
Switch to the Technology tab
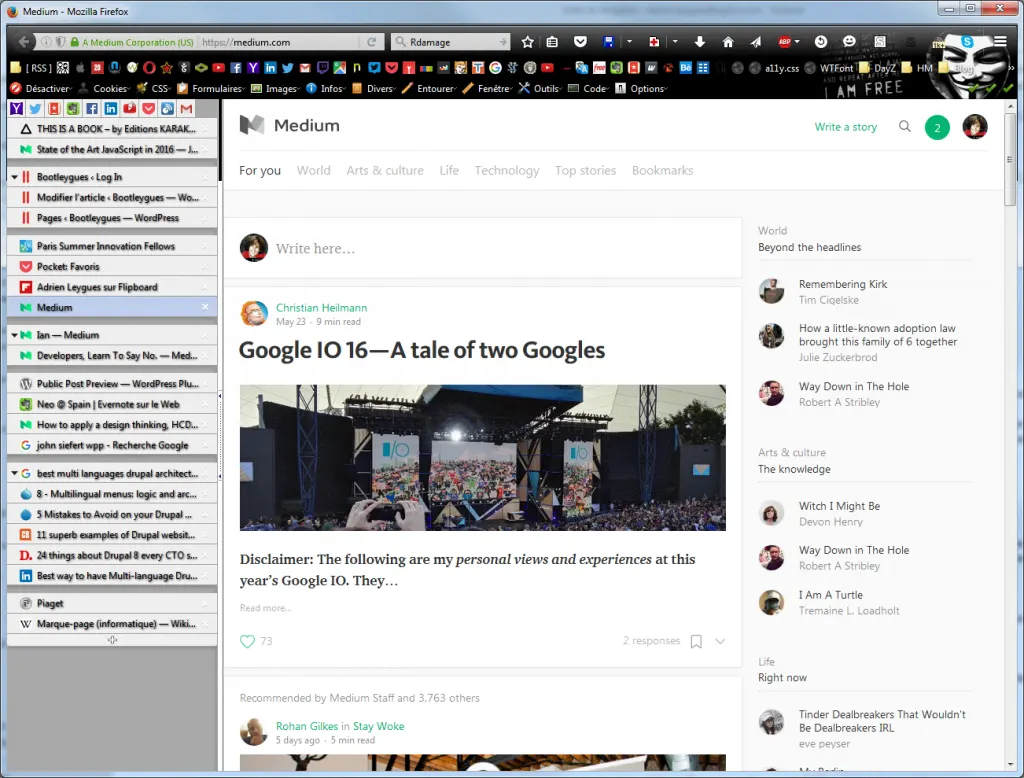(x=507, y=170)
